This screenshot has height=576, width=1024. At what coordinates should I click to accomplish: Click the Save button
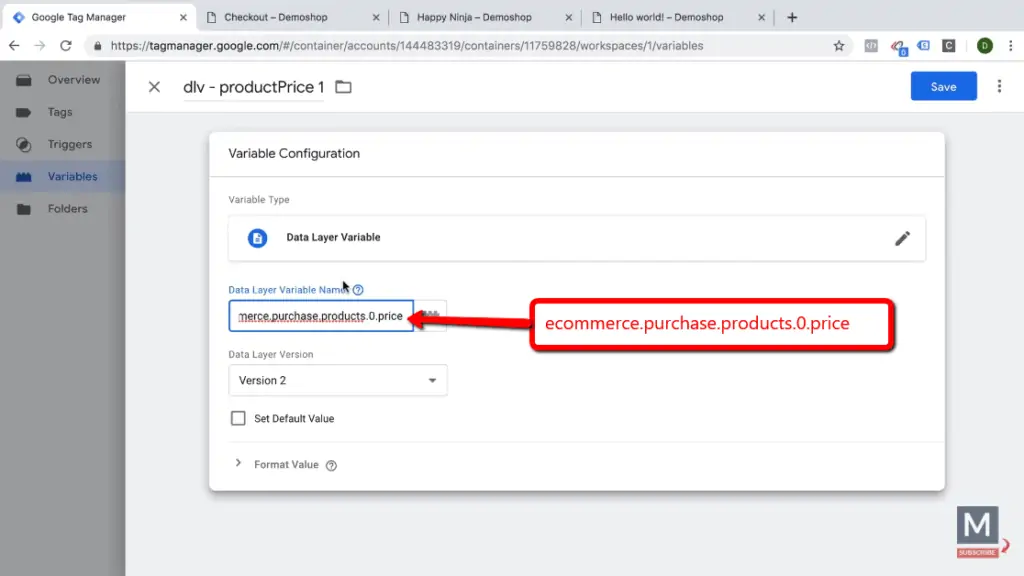click(x=943, y=87)
